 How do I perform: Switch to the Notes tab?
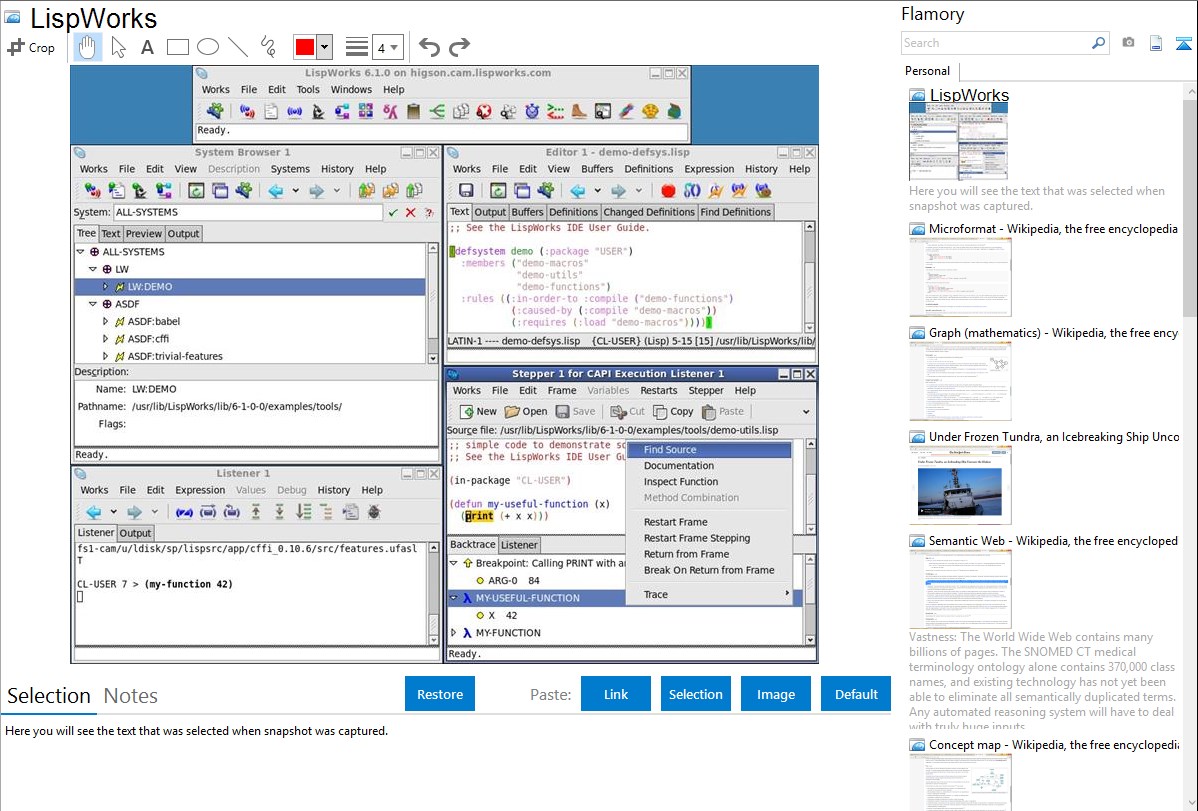click(x=131, y=696)
